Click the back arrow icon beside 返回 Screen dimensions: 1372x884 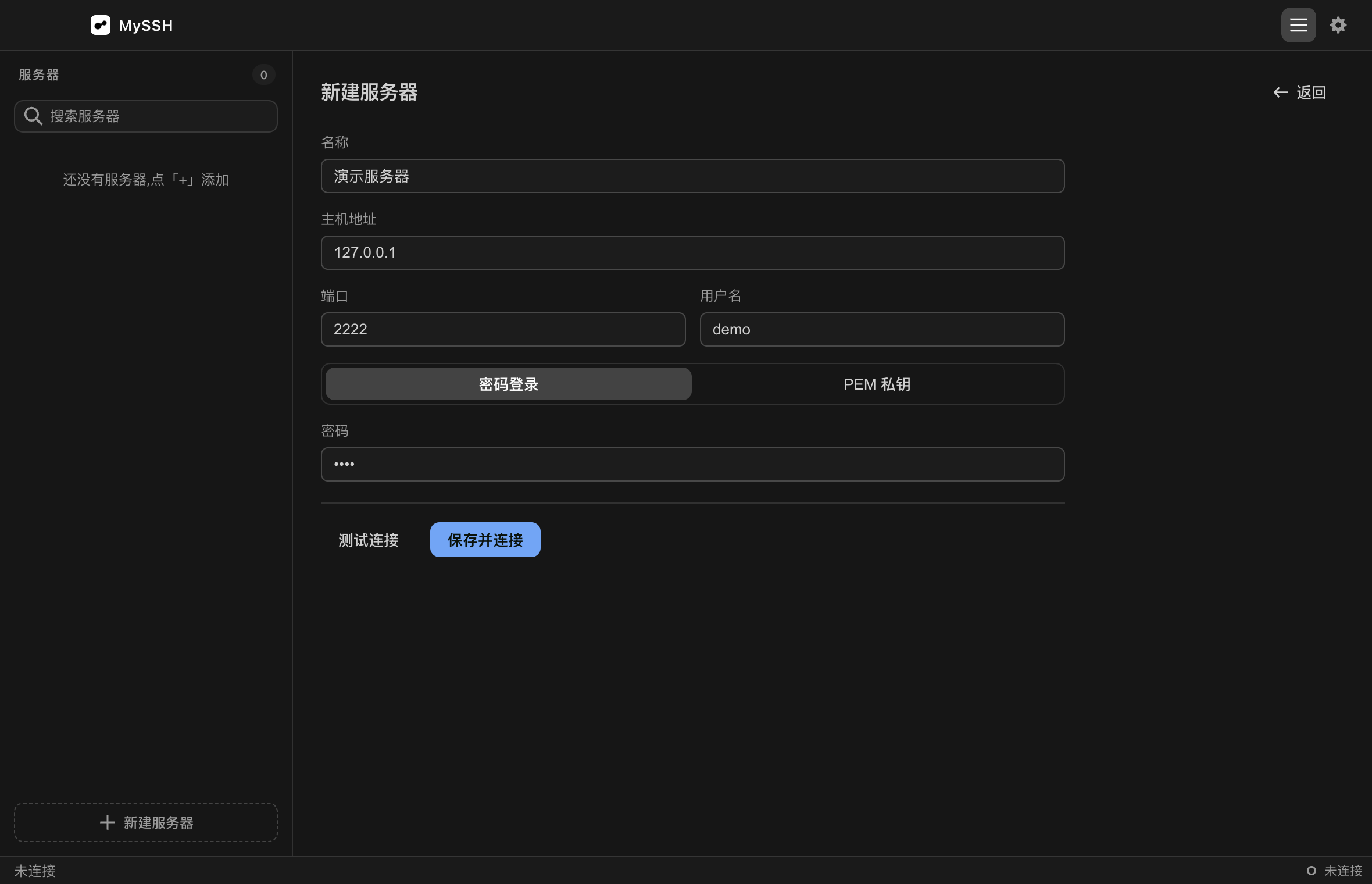(x=1280, y=92)
